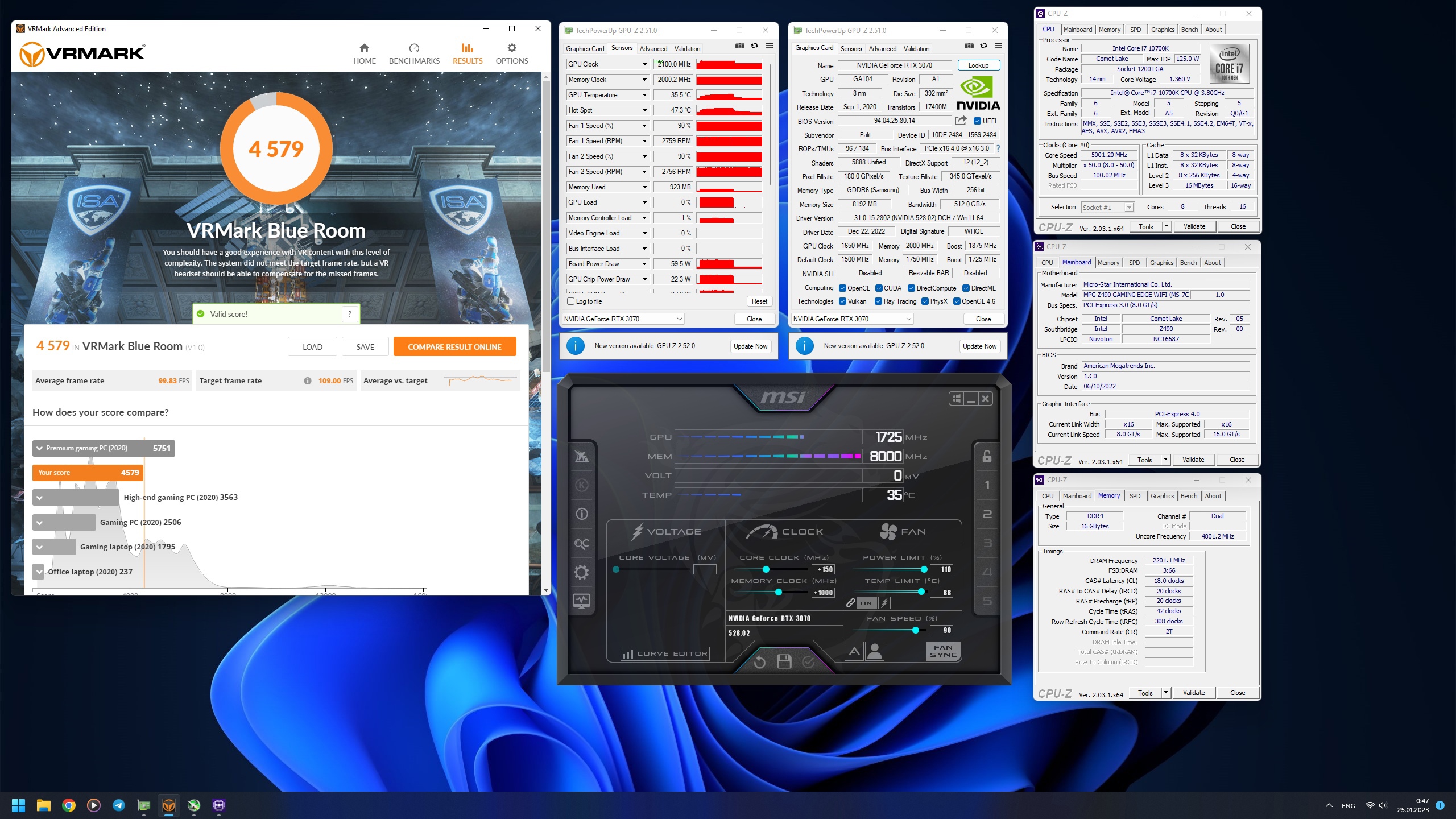
Task: Toggle Afterburner profile lock icon
Action: [x=987, y=456]
